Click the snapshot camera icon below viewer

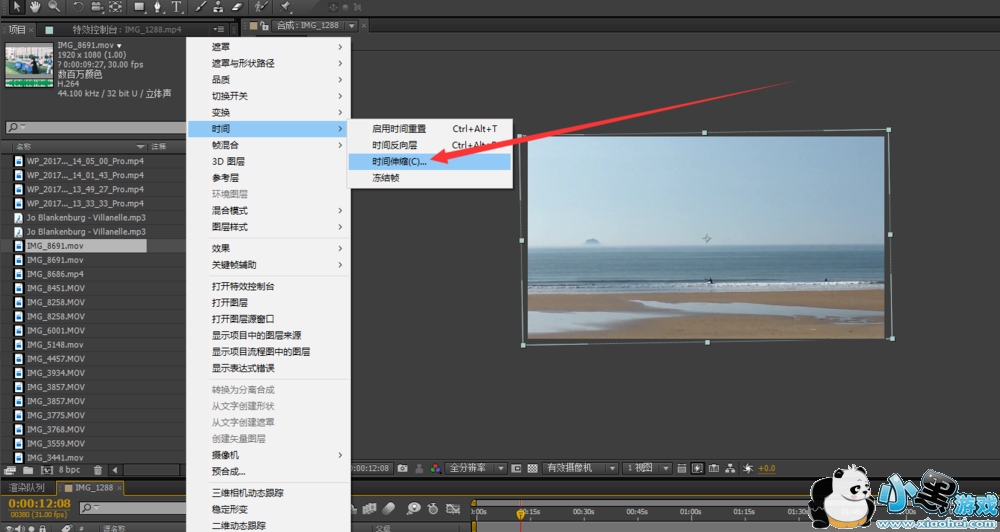pyautogui.click(x=402, y=468)
